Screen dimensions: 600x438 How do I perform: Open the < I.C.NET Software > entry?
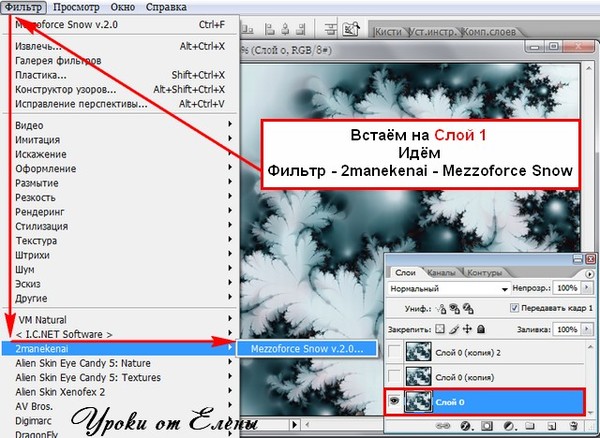121,334
